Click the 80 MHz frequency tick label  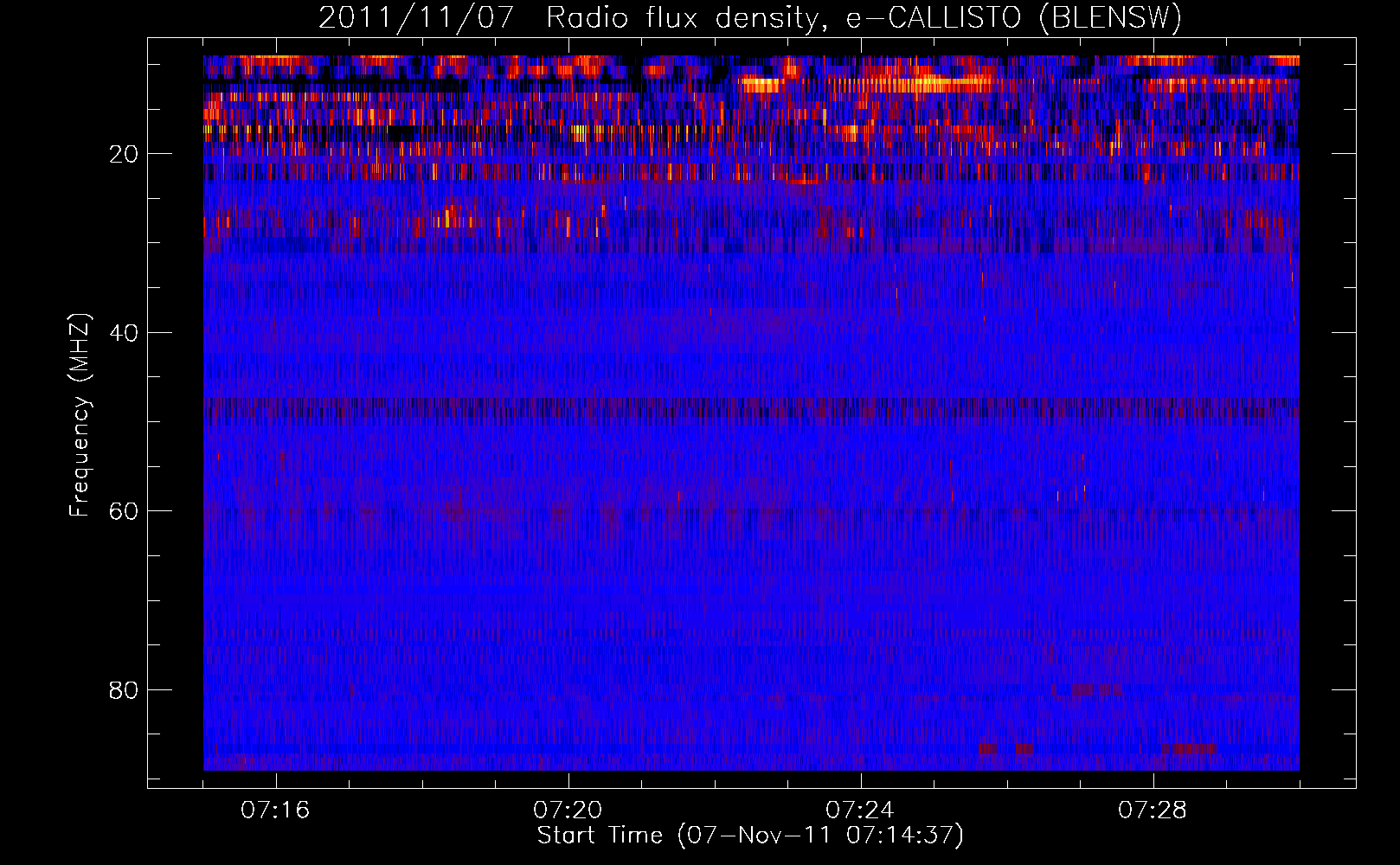tap(124, 690)
